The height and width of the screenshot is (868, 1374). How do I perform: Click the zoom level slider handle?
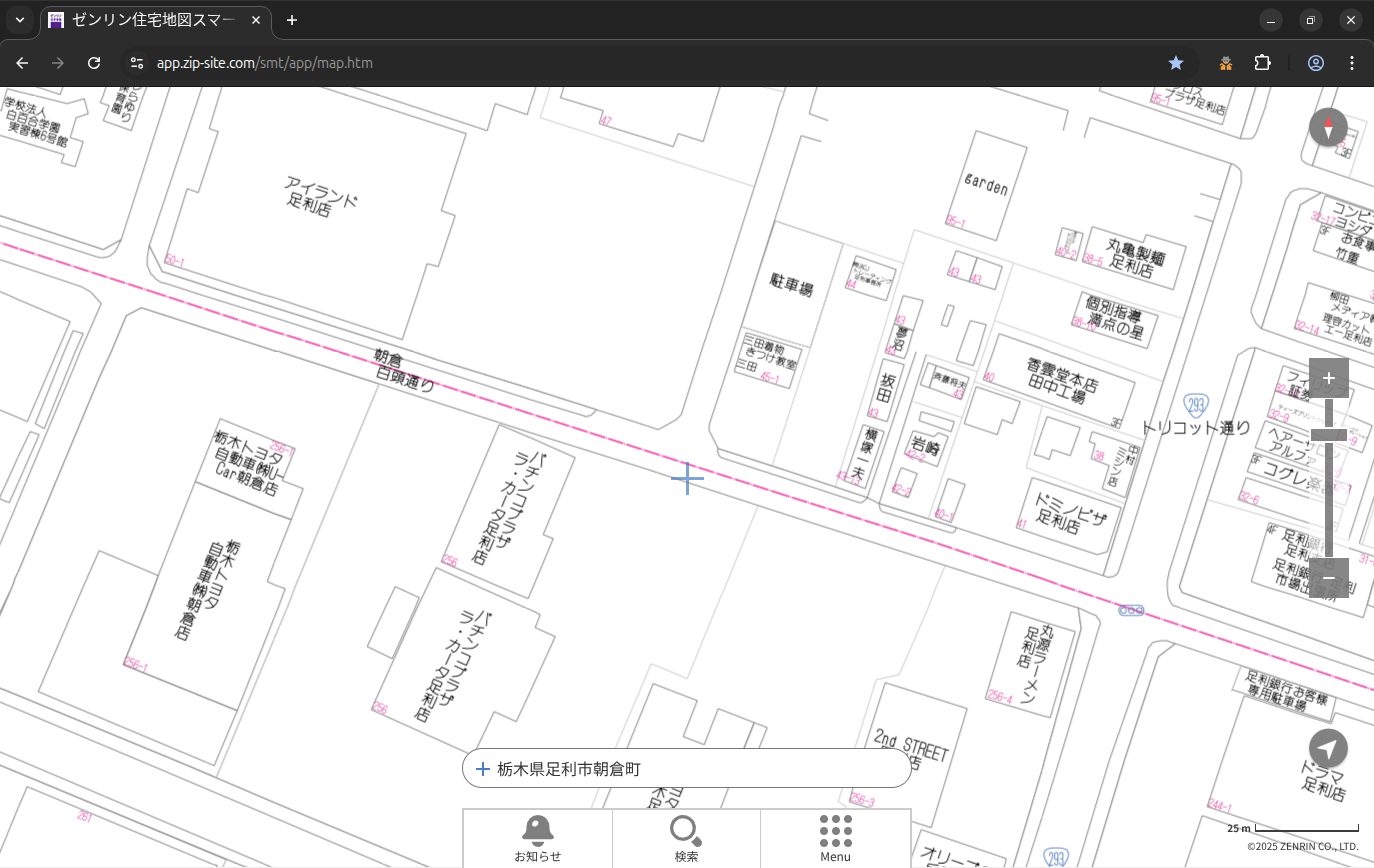point(1328,434)
